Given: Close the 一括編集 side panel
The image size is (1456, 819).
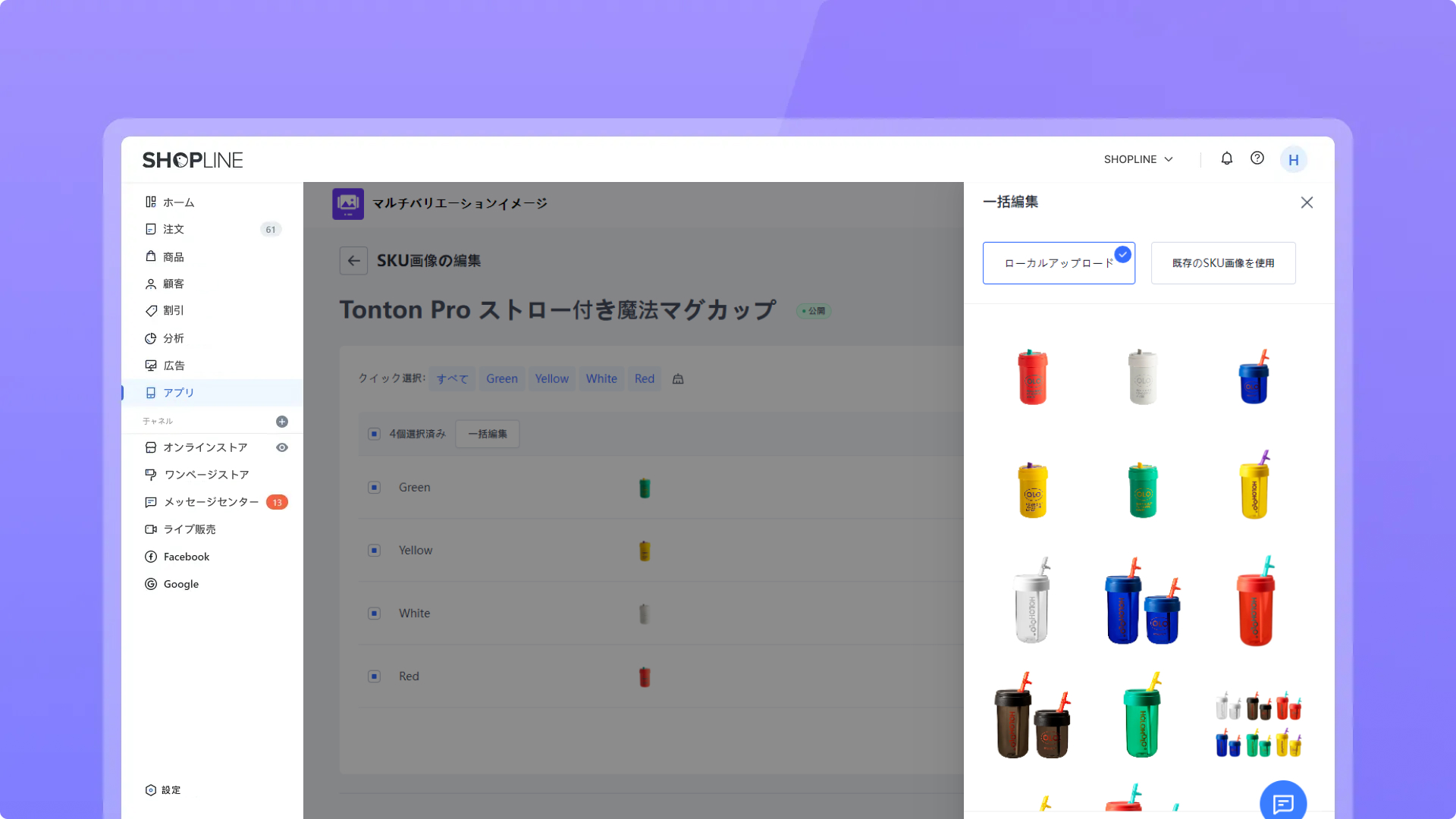Looking at the screenshot, I should coord(1307,202).
